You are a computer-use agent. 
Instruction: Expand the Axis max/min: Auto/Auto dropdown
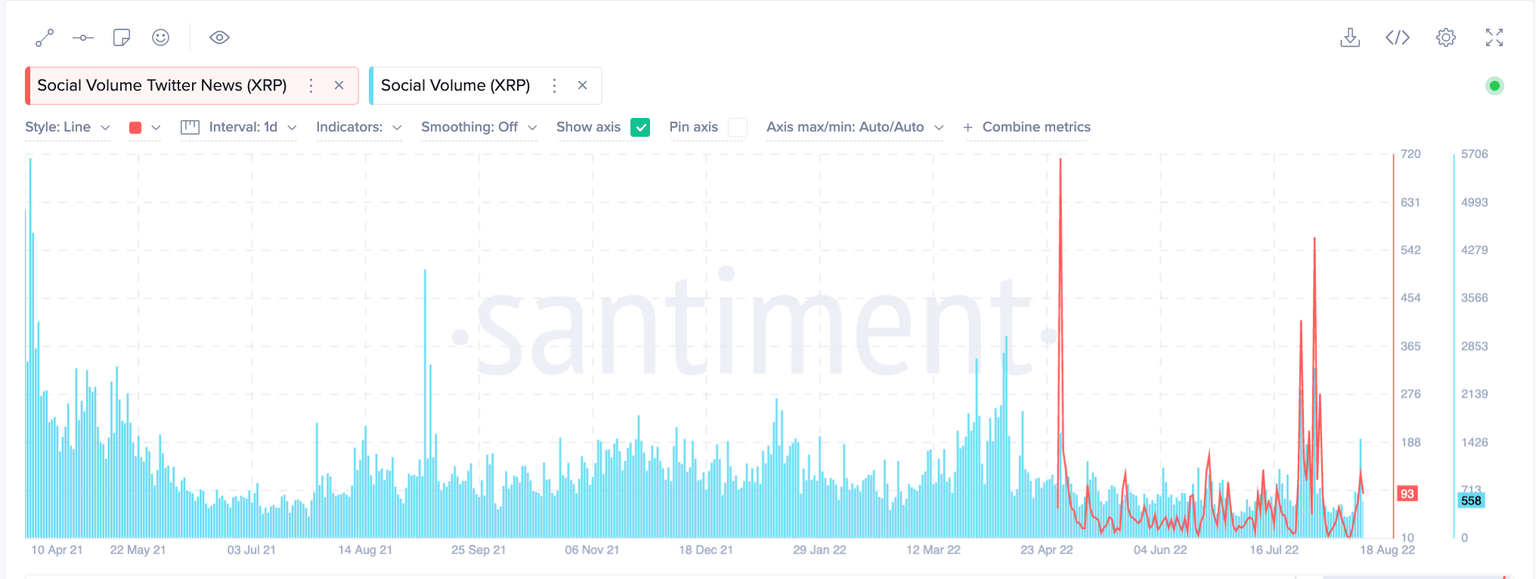click(x=855, y=128)
